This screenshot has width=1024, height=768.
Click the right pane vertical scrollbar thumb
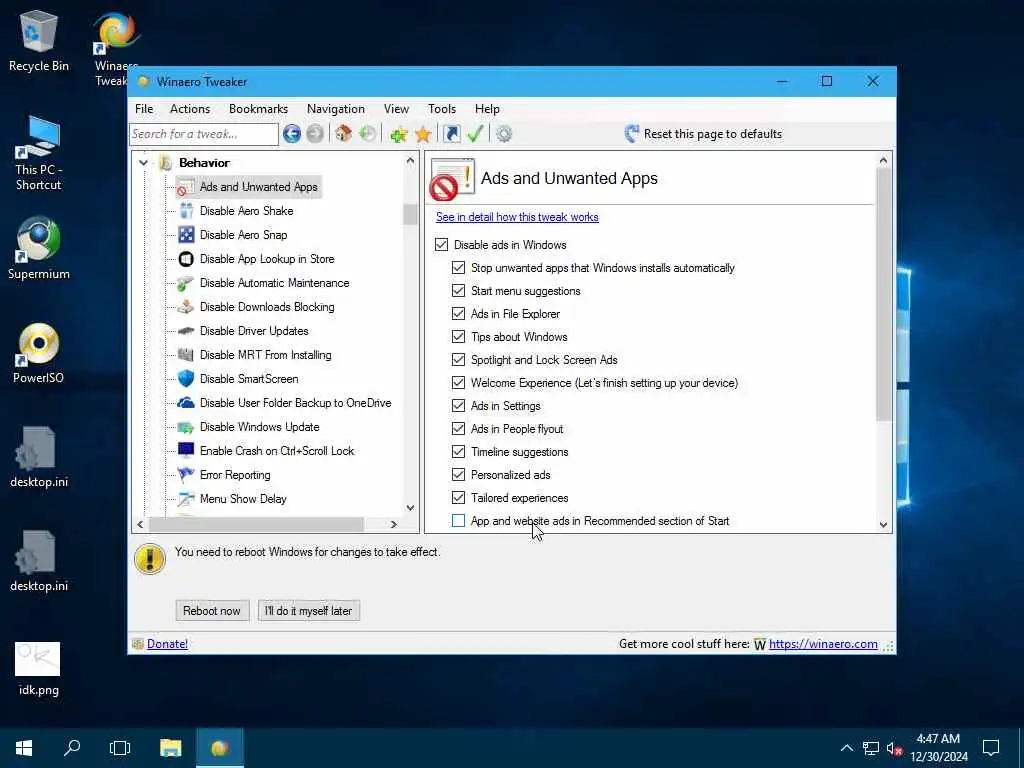tap(883, 295)
